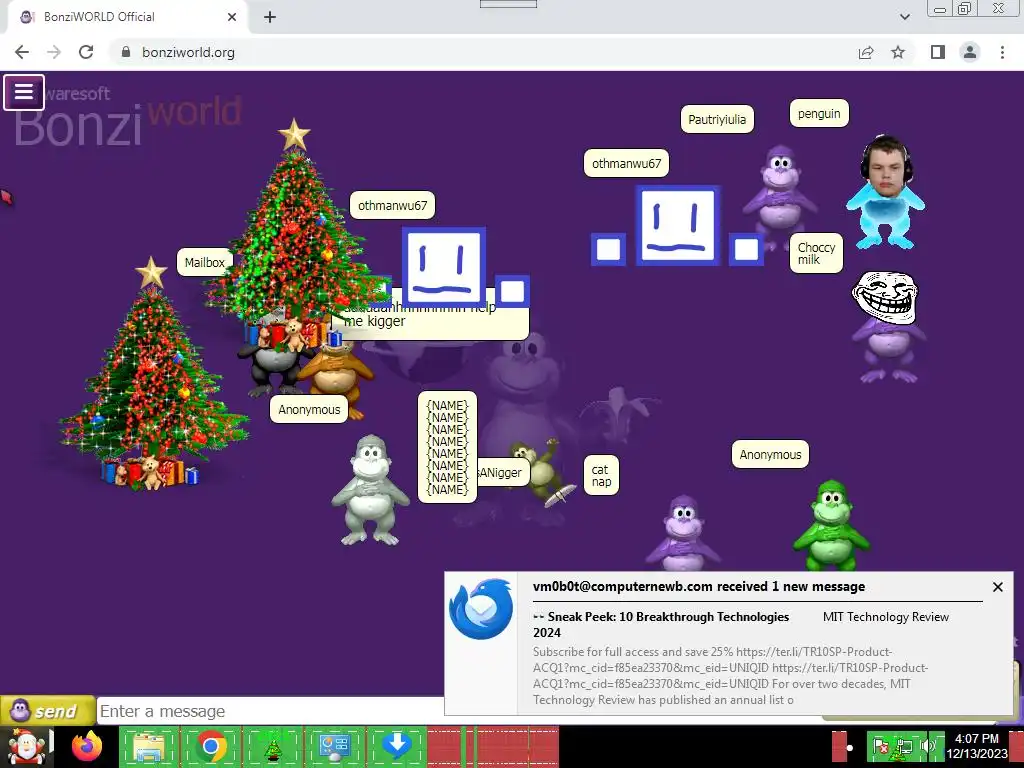Open File Explorer from the taskbar
The image size is (1024, 768).
(x=149, y=747)
